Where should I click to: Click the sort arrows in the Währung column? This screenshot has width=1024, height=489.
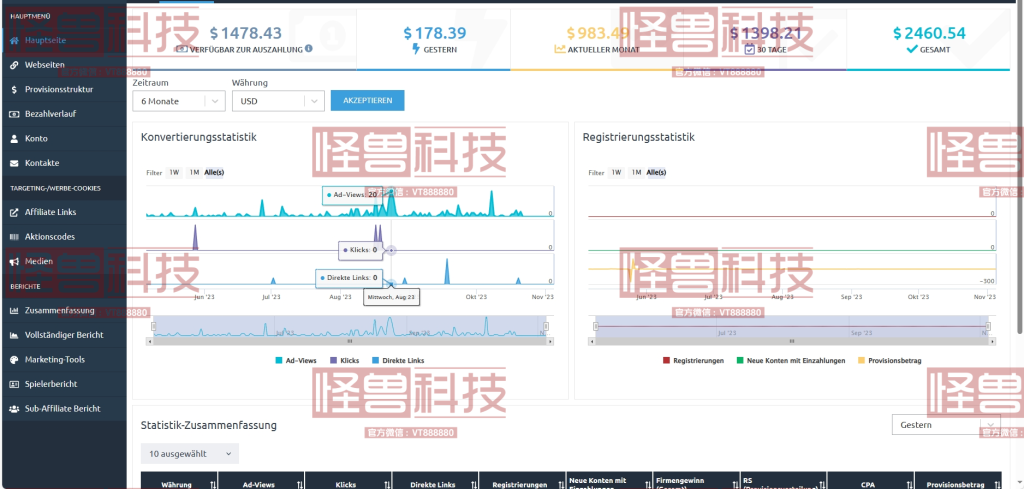pyautogui.click(x=214, y=484)
